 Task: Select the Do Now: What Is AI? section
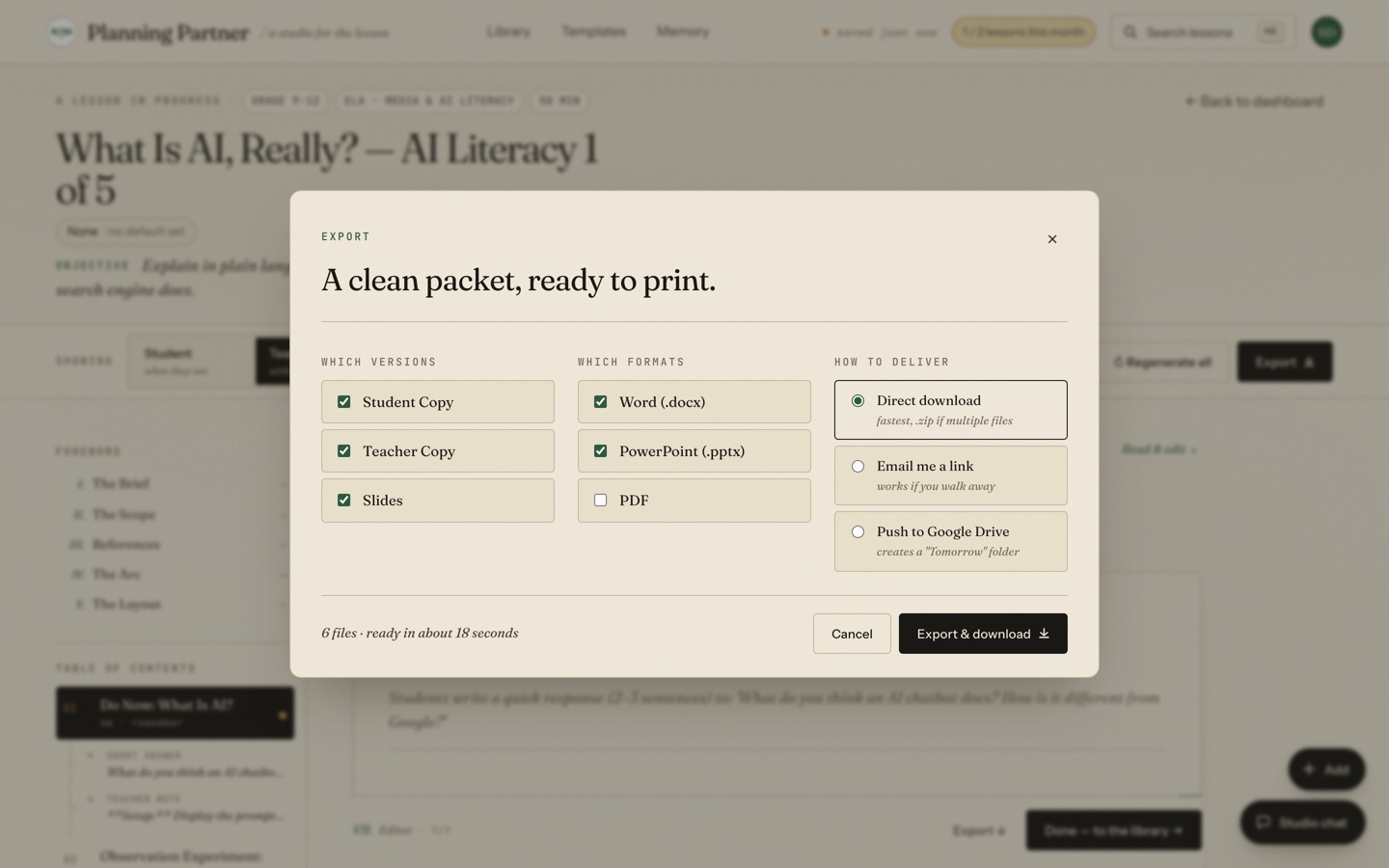(175, 713)
